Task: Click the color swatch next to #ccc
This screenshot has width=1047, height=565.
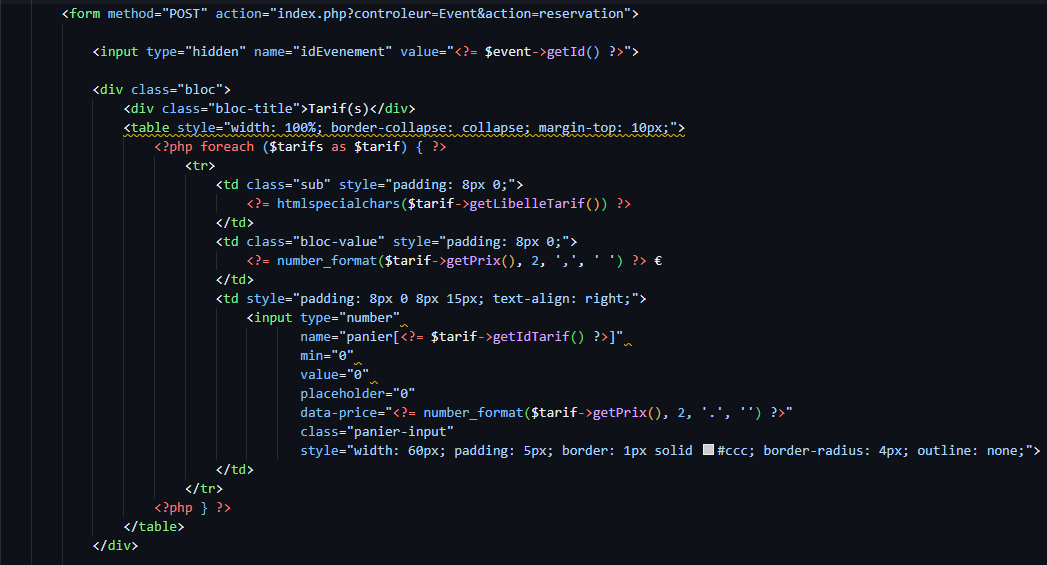Action: pos(708,450)
